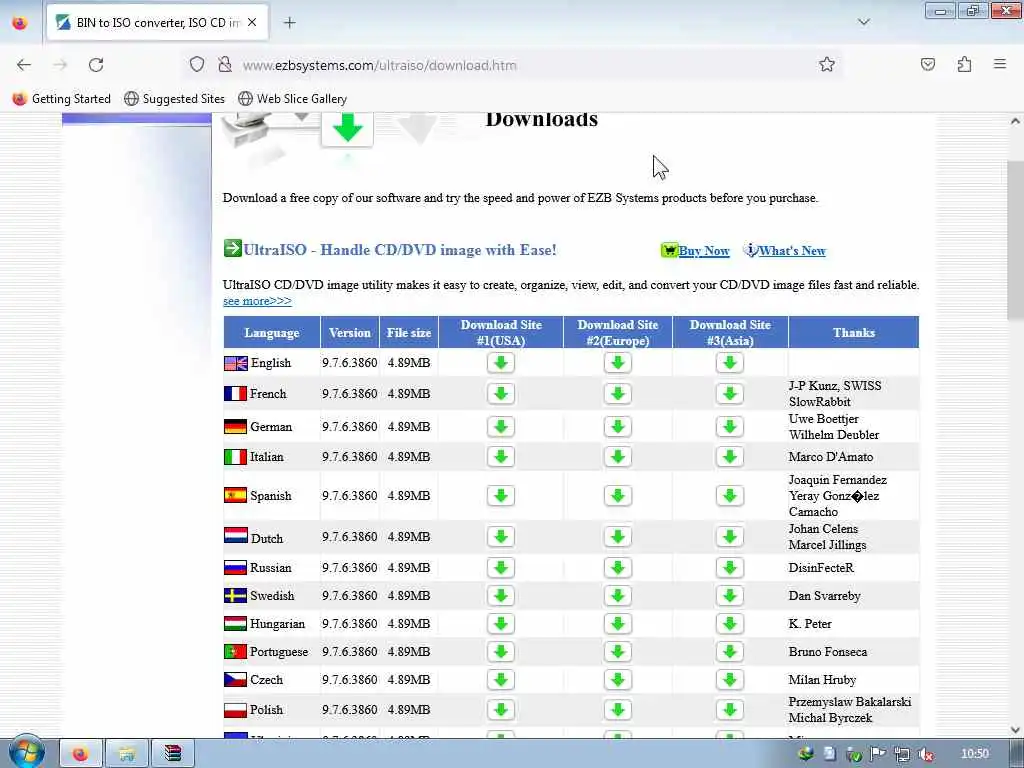Download German version from Asia site
The image size is (1024, 768).
click(729, 427)
